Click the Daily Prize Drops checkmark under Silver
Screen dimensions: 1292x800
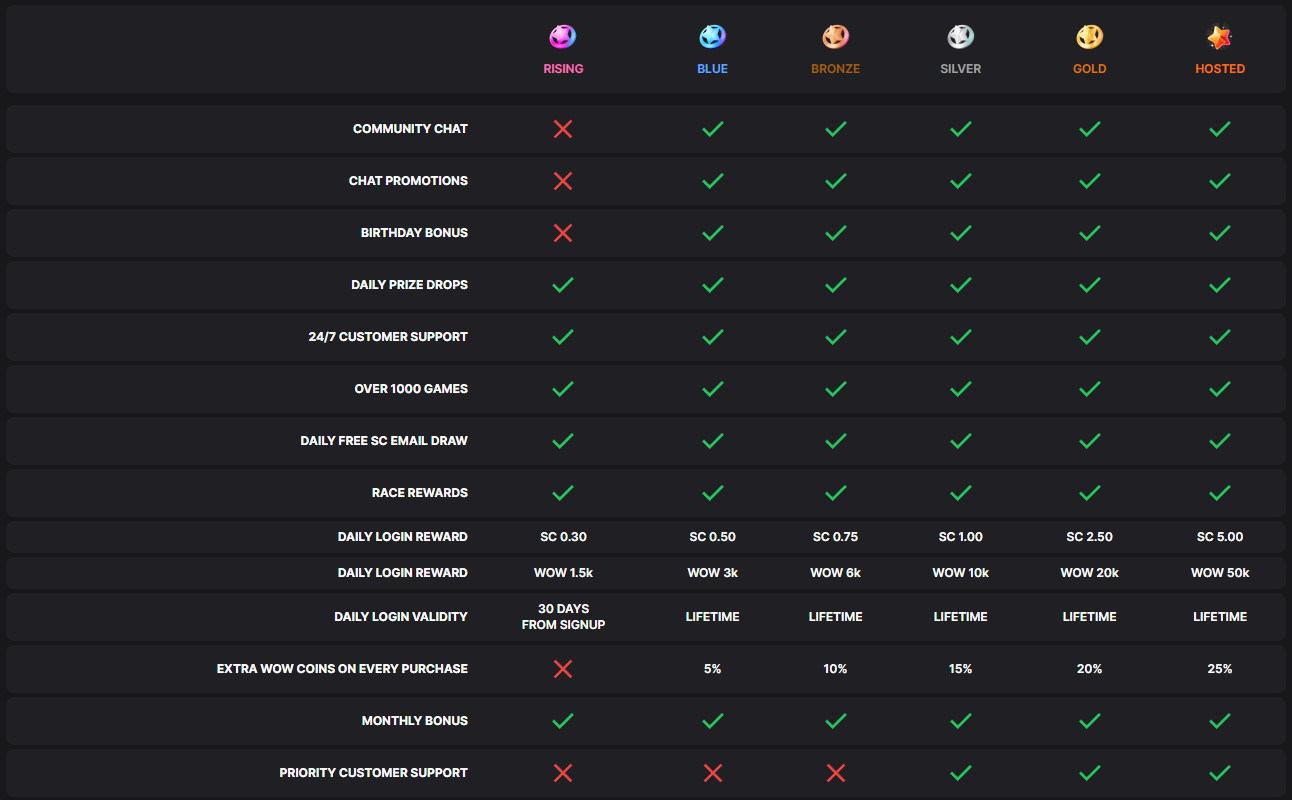pos(961,285)
